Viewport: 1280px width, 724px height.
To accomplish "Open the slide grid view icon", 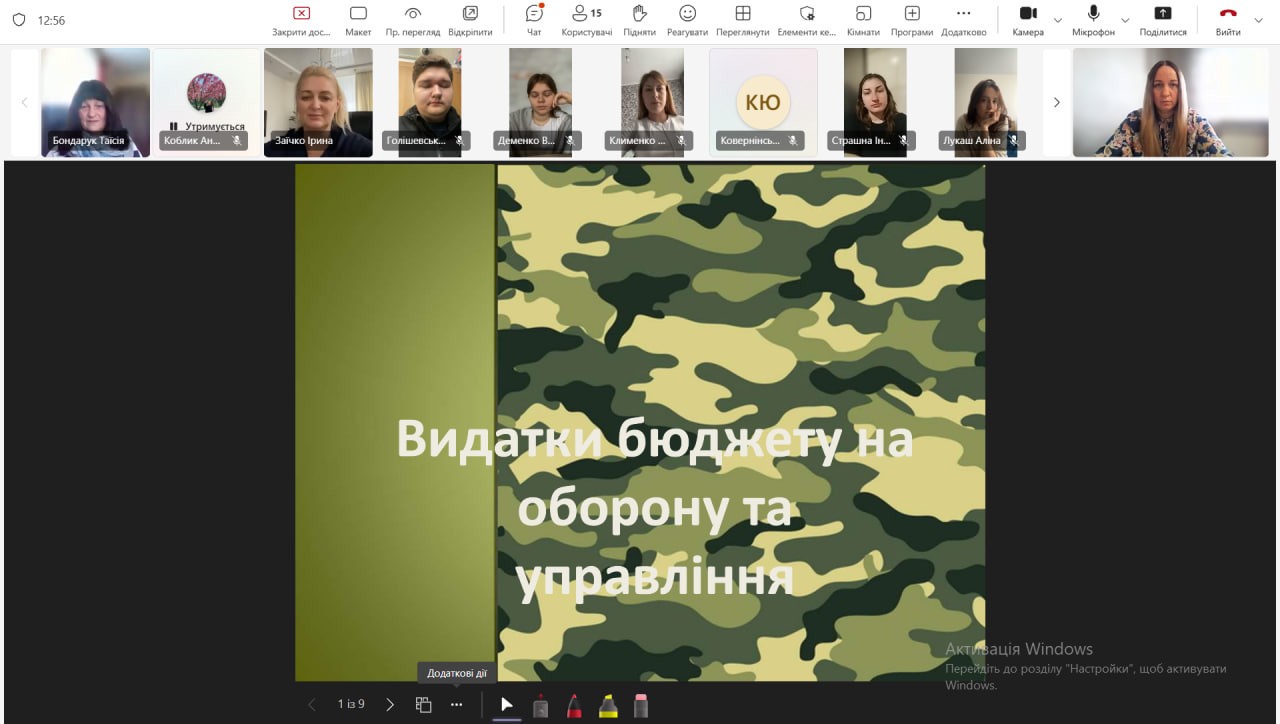I will click(423, 704).
